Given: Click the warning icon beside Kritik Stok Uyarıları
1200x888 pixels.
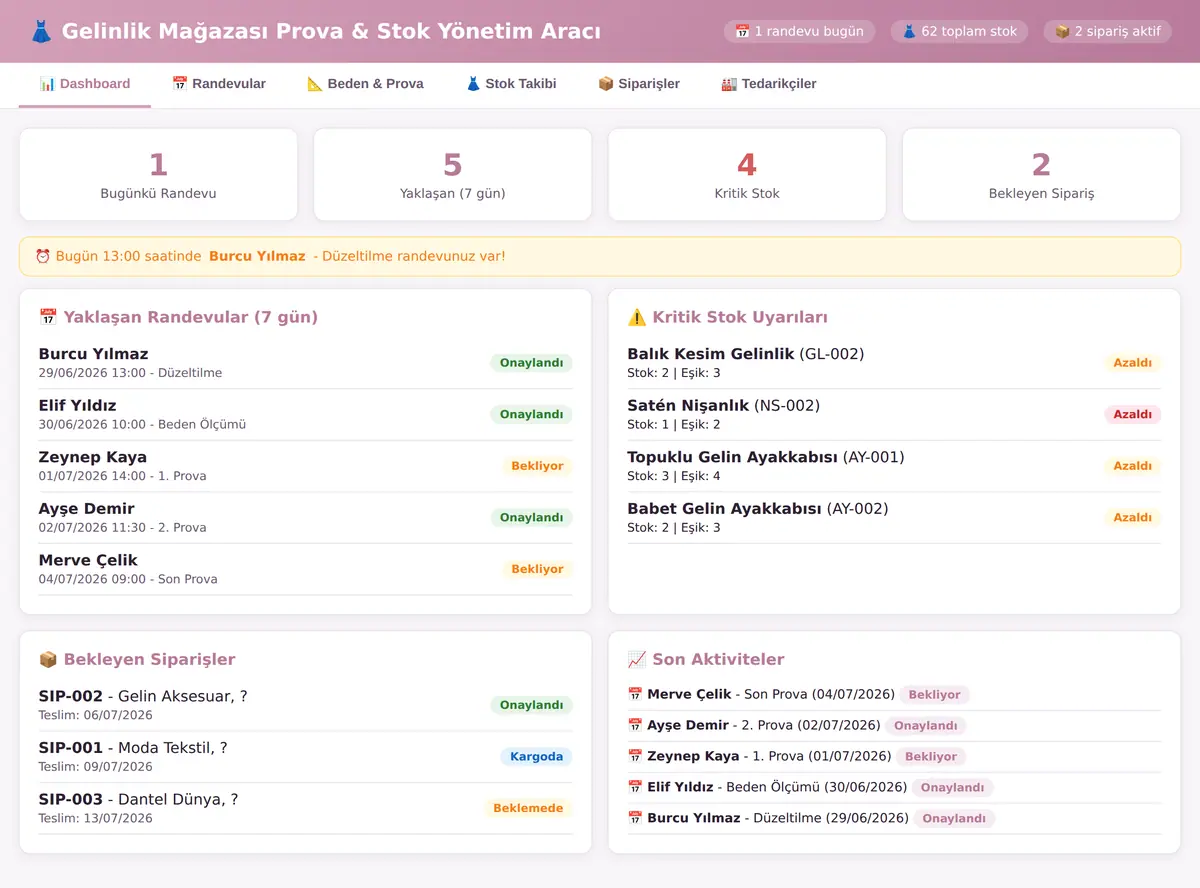Looking at the screenshot, I should (637, 317).
